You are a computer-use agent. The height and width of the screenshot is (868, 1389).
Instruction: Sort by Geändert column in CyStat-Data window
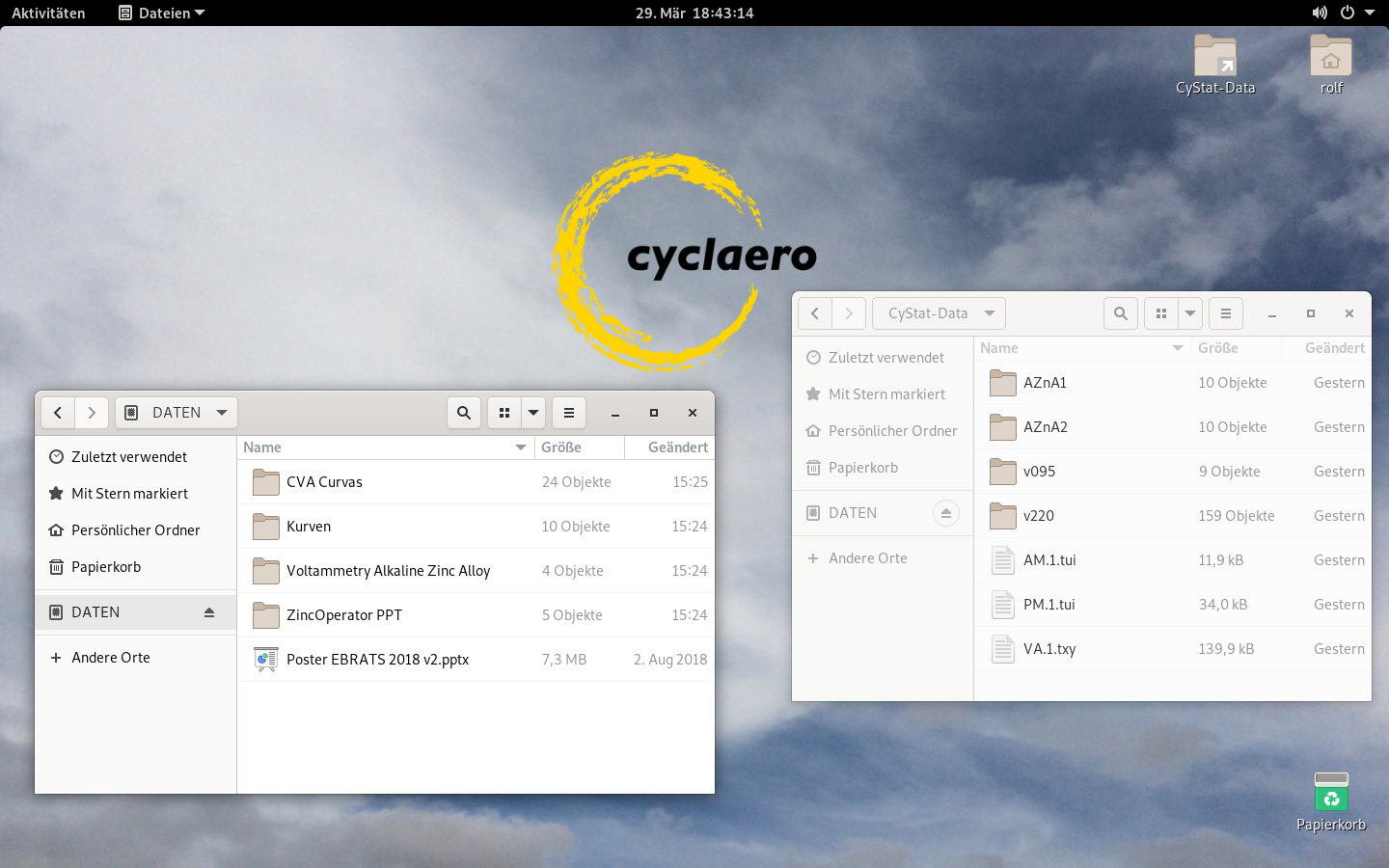(x=1334, y=348)
